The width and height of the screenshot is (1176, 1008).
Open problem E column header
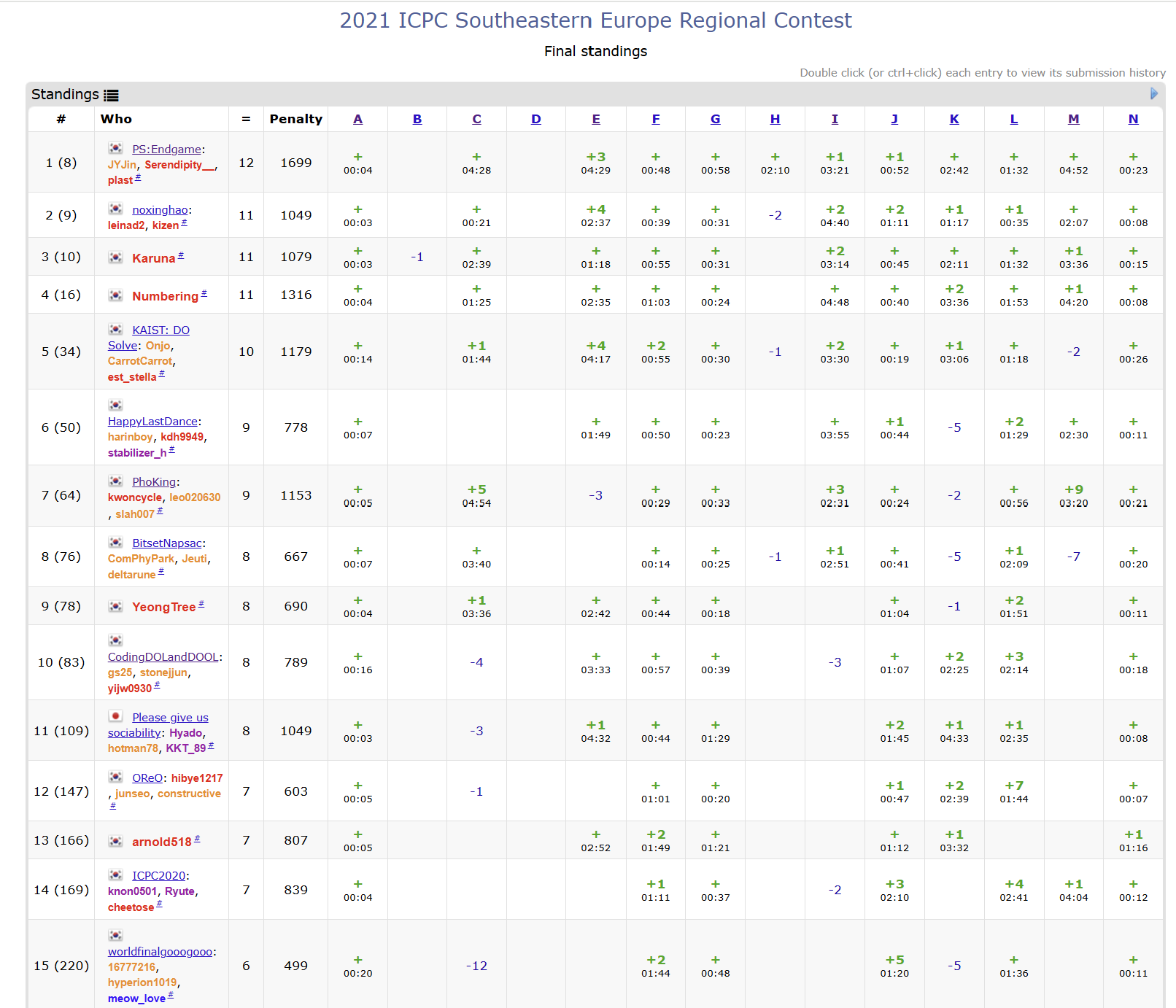pyautogui.click(x=596, y=119)
